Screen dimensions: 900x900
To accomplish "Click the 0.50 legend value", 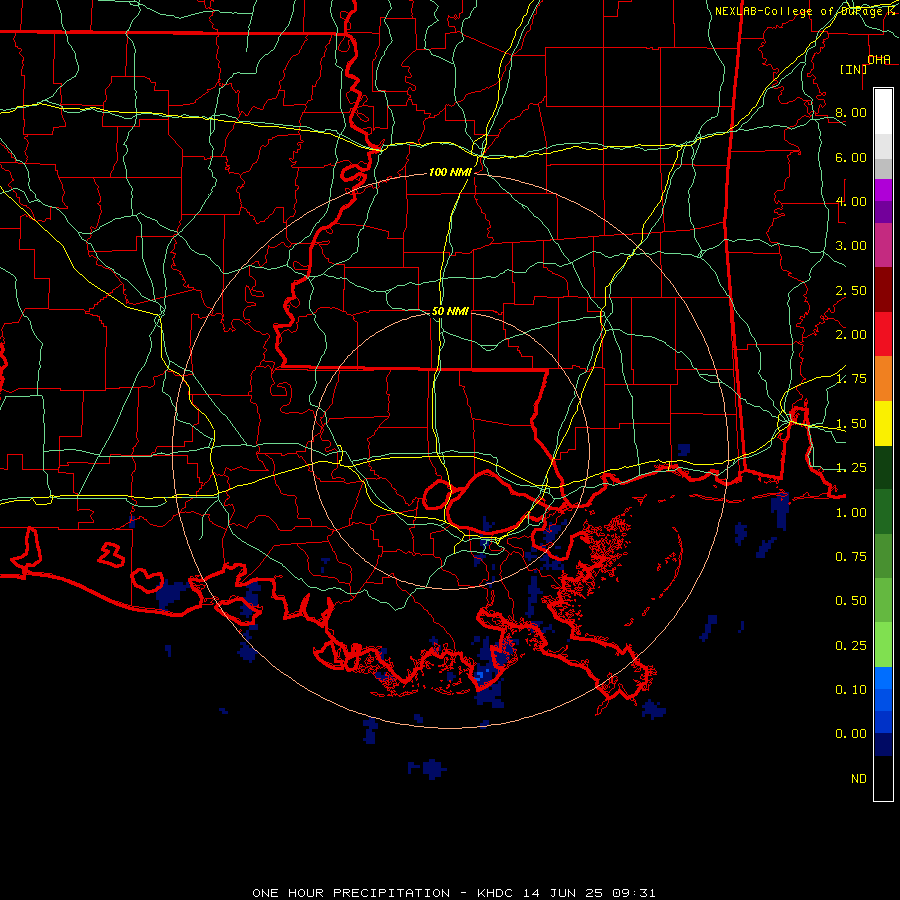I will (851, 601).
